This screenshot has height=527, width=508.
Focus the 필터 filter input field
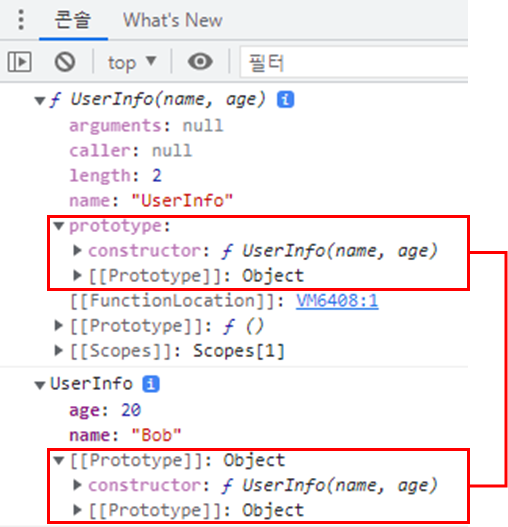click(354, 63)
